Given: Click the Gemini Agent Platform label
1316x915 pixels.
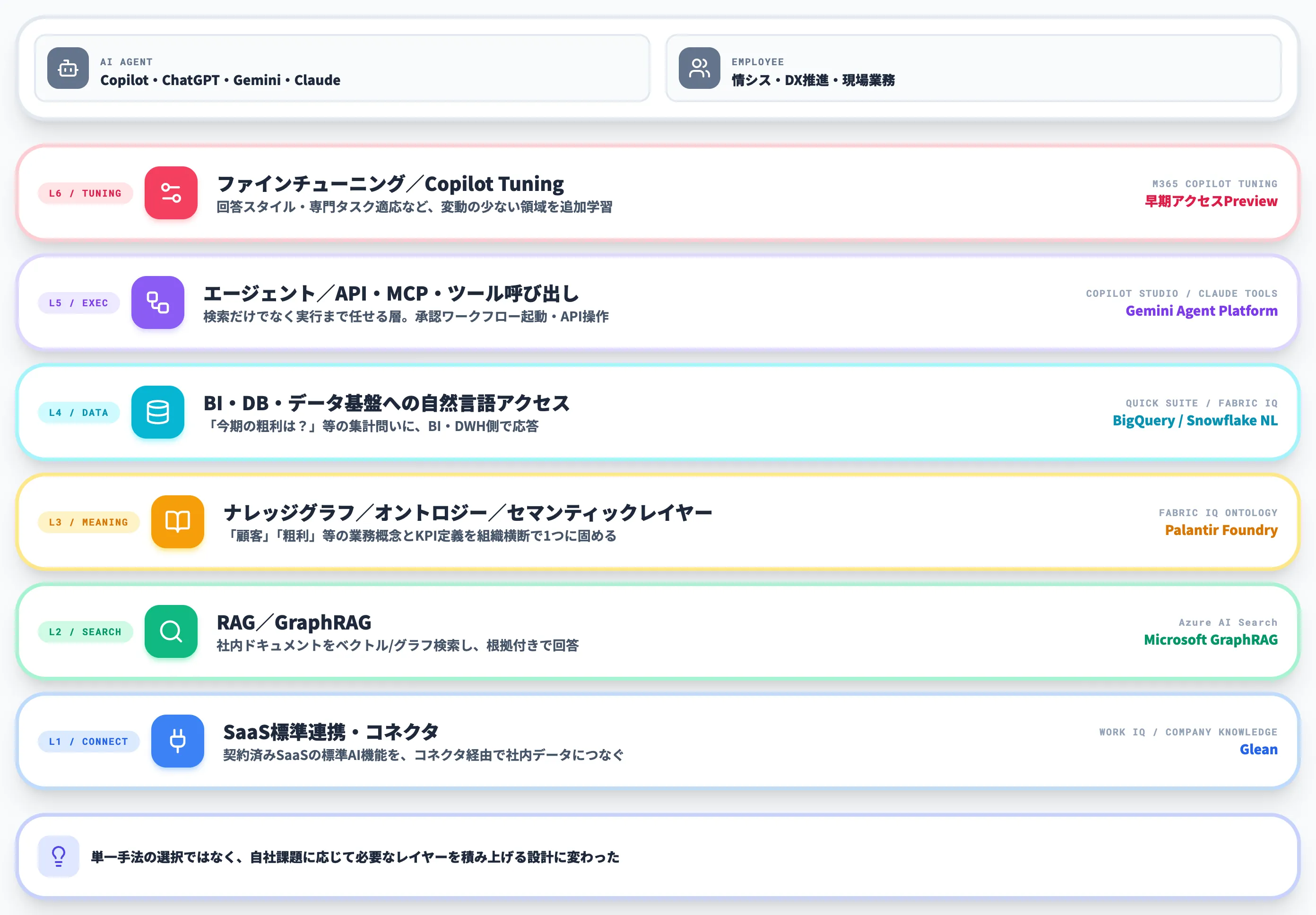Looking at the screenshot, I should coord(1201,311).
